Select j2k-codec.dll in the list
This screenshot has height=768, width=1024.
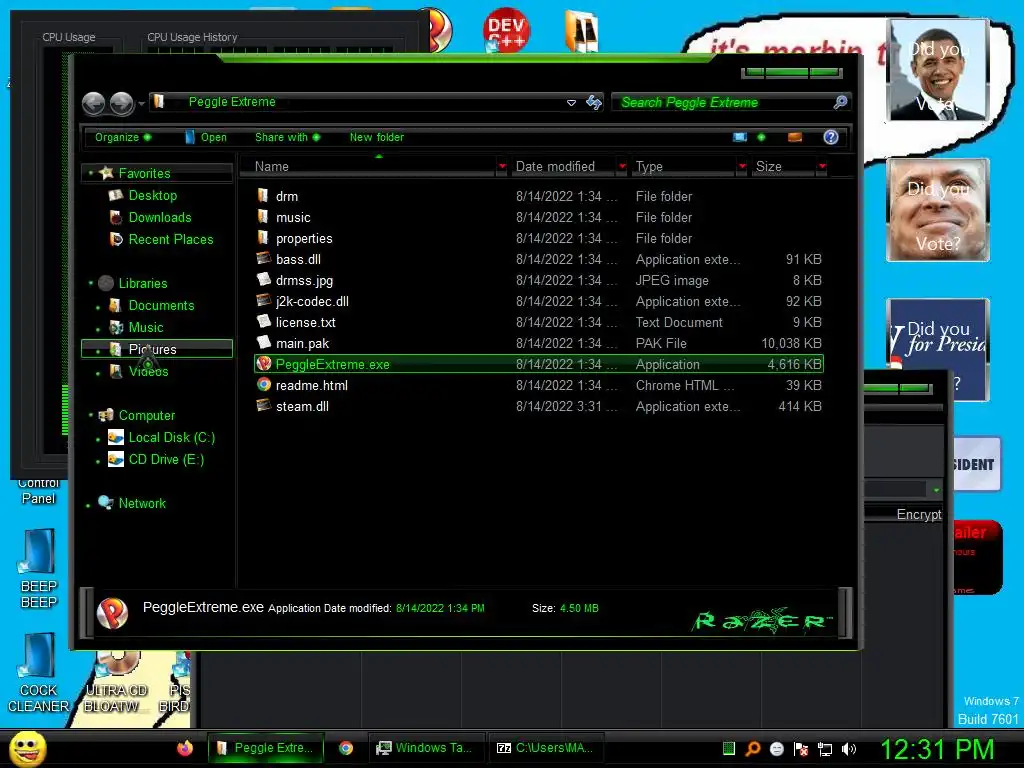click(x=539, y=301)
